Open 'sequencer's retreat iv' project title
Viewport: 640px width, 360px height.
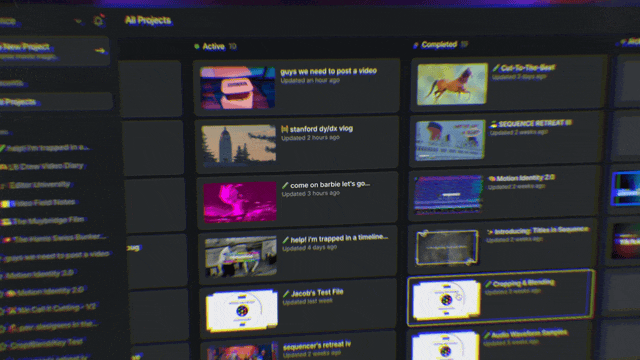(317, 345)
